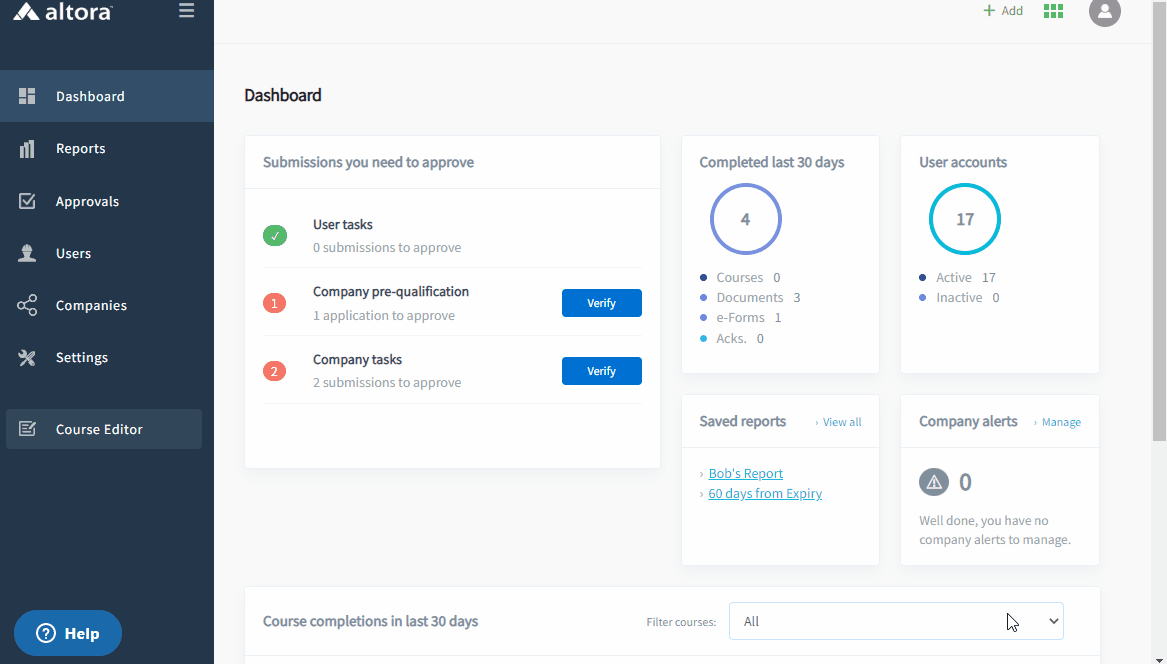Open Bob's Report link

pyautogui.click(x=745, y=474)
